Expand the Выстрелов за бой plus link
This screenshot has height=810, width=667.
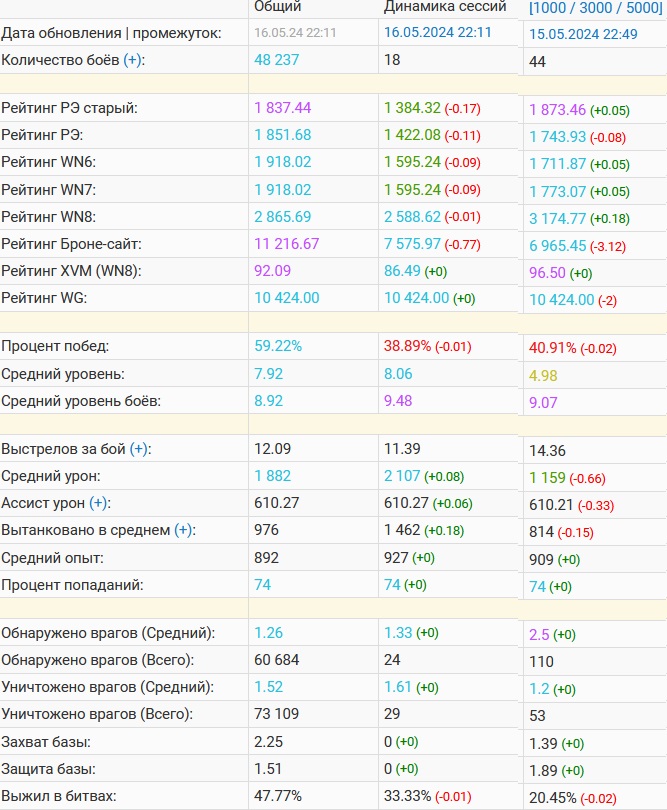140,449
